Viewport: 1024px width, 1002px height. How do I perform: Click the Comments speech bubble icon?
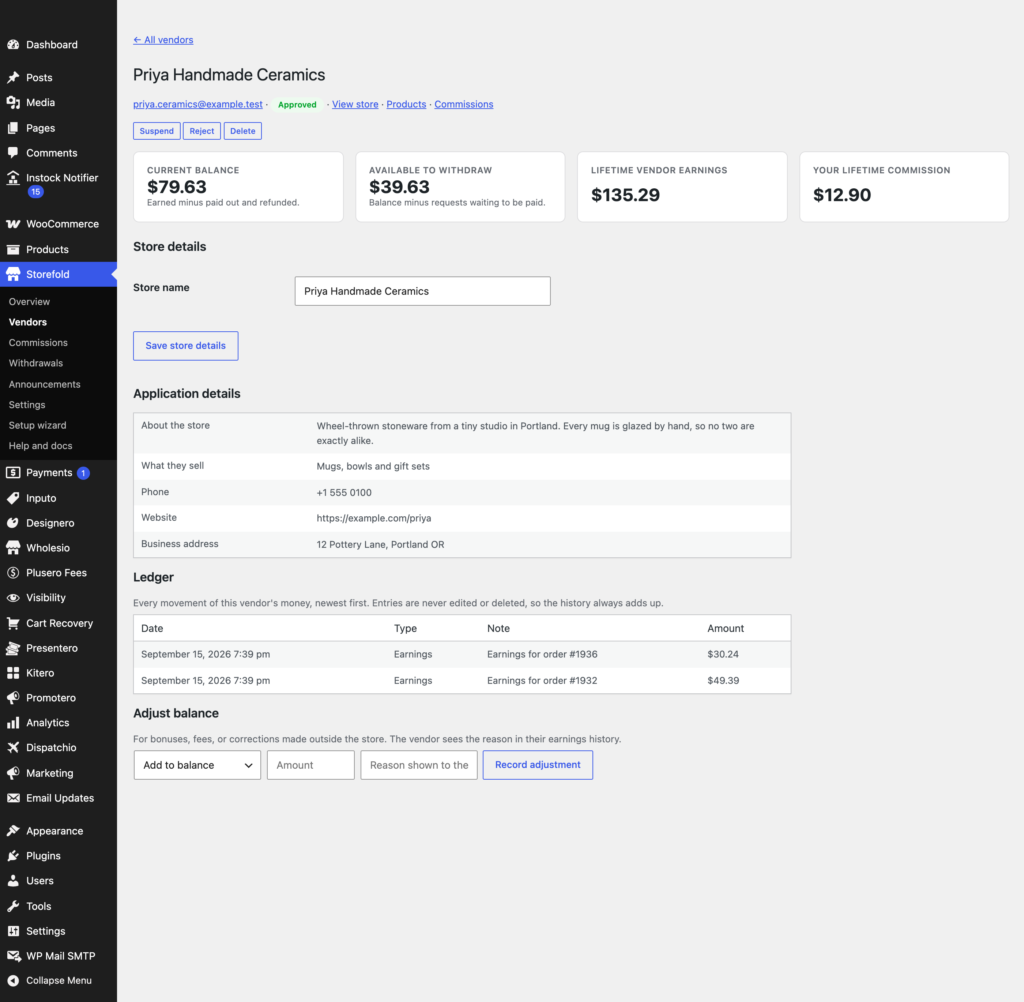click(13, 153)
